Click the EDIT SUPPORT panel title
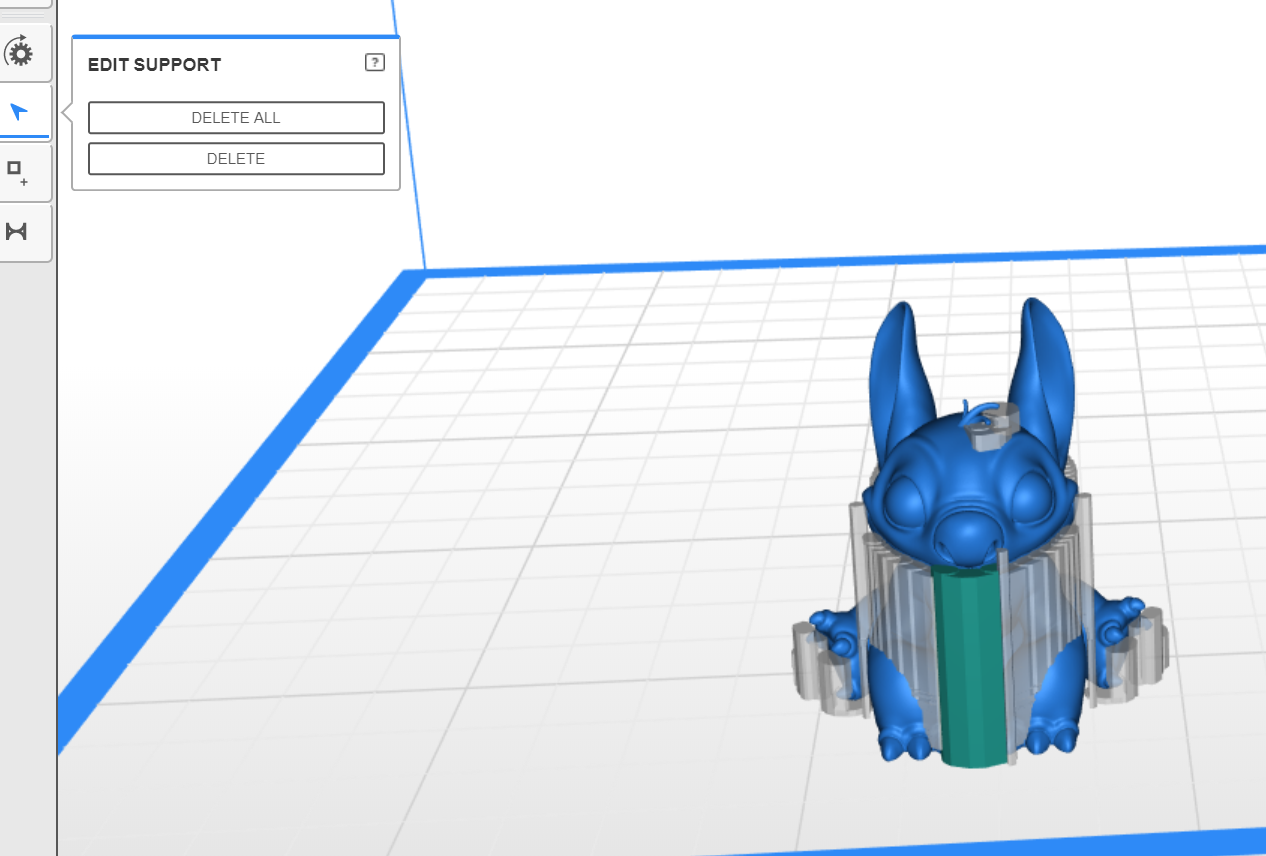 155,65
